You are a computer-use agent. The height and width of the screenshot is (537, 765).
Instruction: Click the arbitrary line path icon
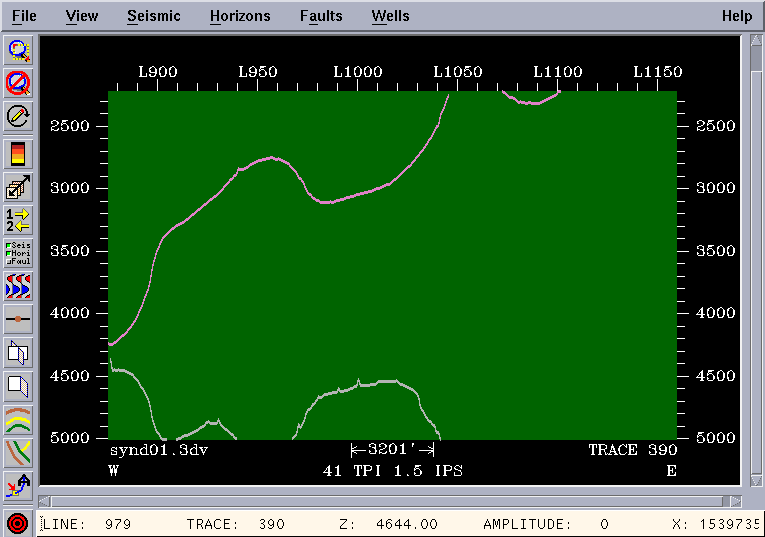(18, 485)
